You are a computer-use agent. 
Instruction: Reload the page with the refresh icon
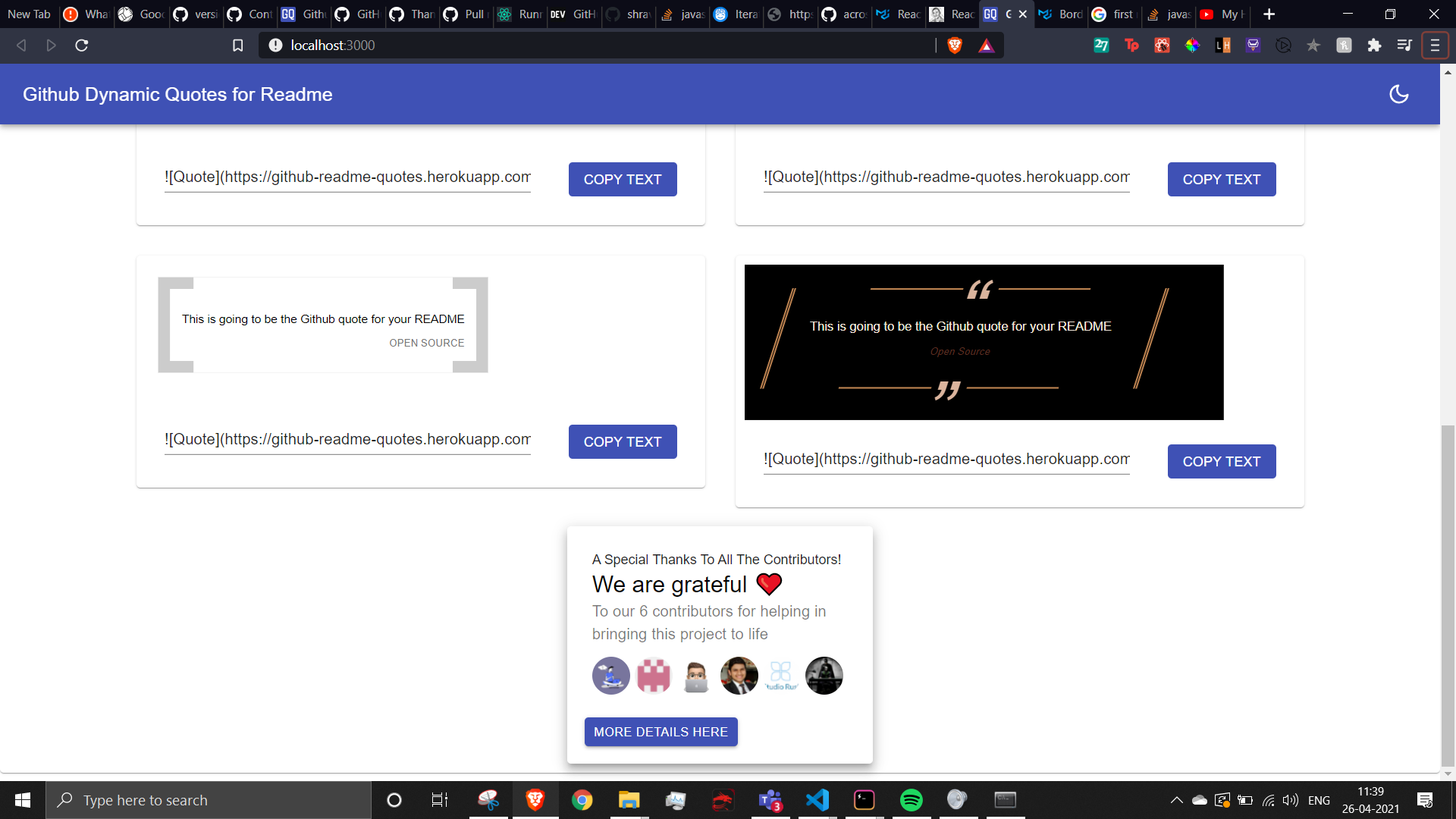tap(82, 45)
